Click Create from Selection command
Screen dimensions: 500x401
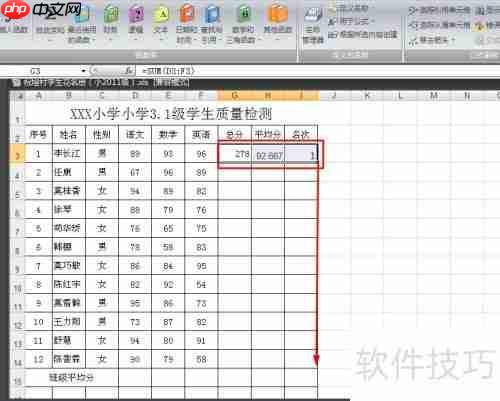coord(363,34)
